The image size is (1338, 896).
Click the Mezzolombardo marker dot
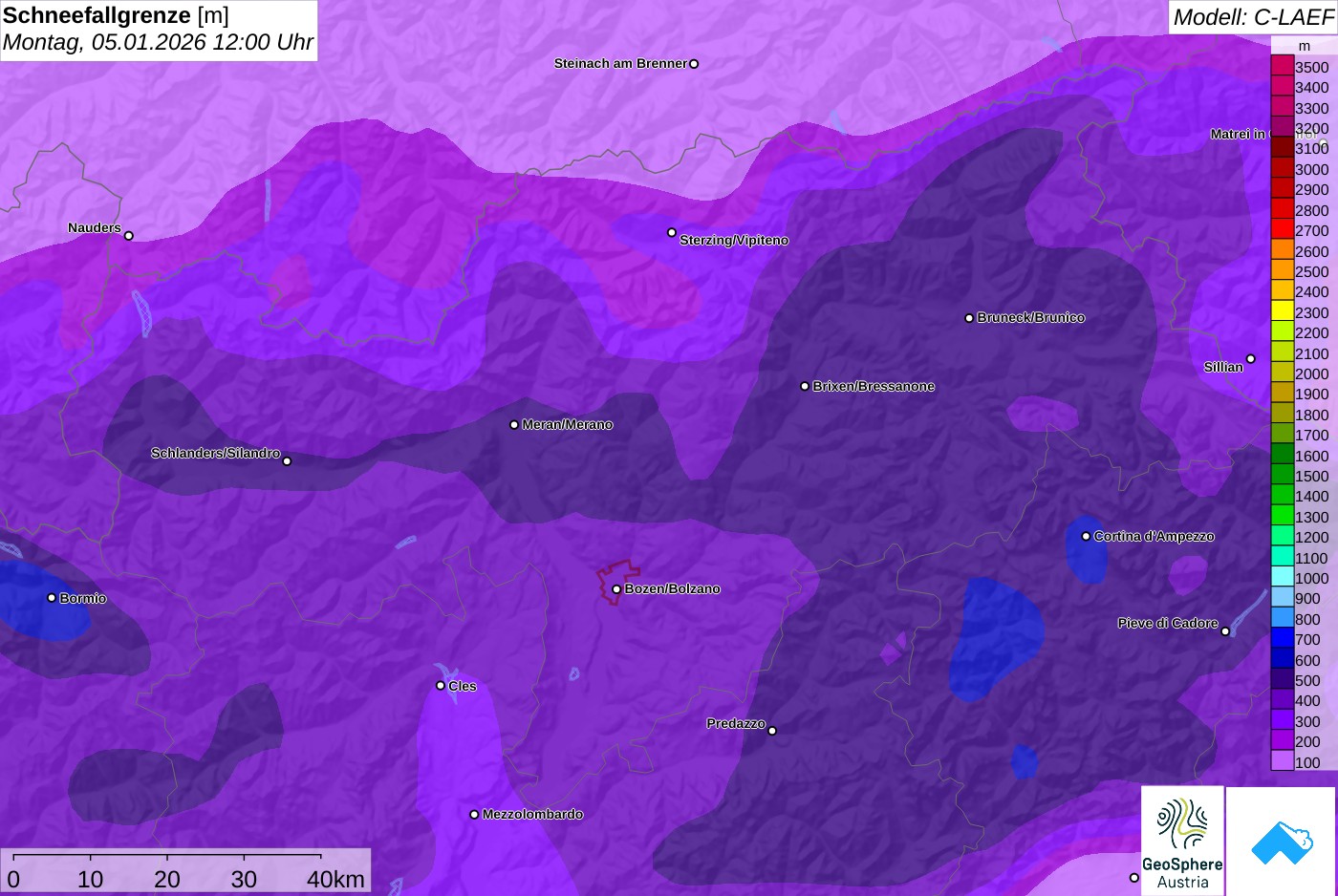[x=474, y=815]
